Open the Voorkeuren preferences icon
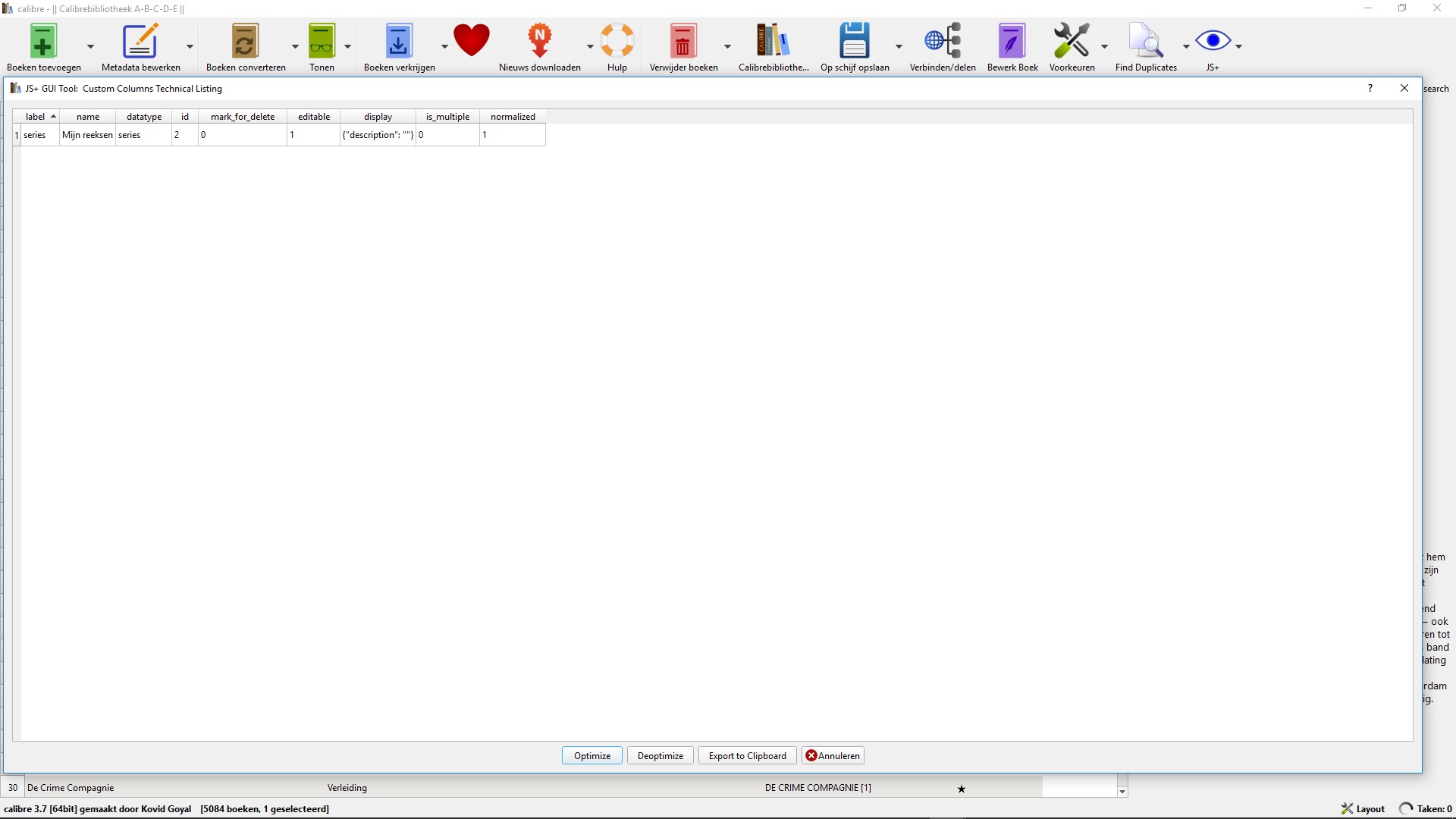The height and width of the screenshot is (819, 1456). (x=1071, y=42)
